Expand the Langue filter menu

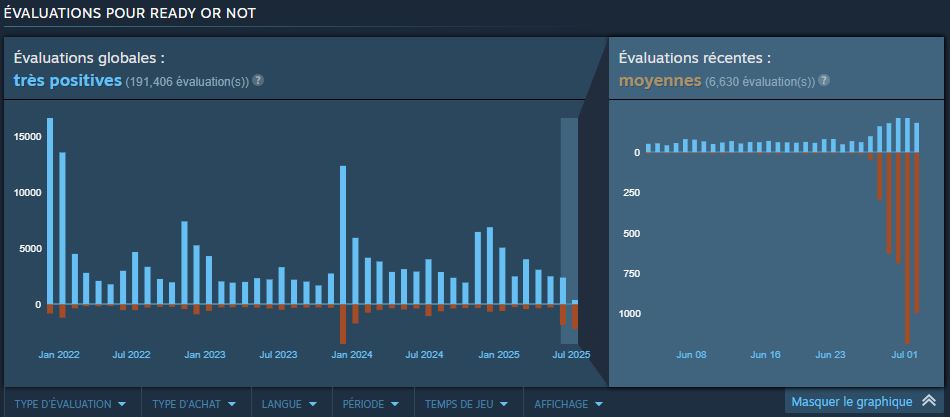click(288, 404)
